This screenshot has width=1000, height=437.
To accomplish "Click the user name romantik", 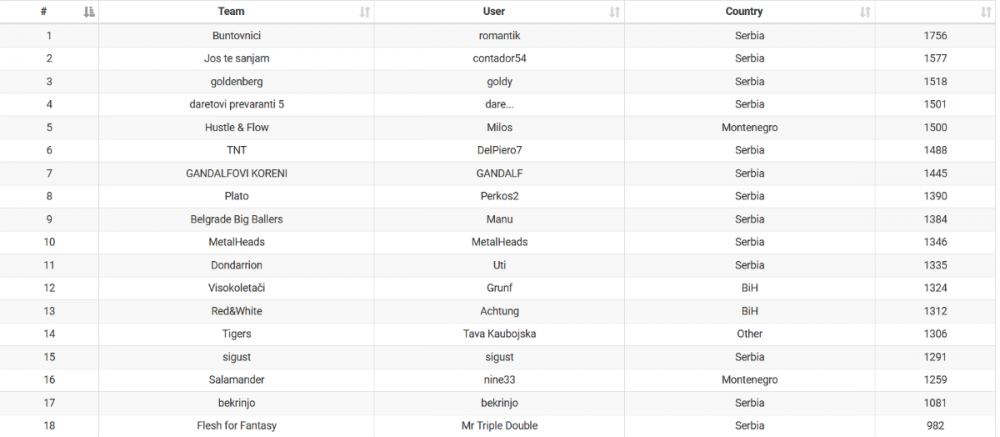I will [x=499, y=36].
